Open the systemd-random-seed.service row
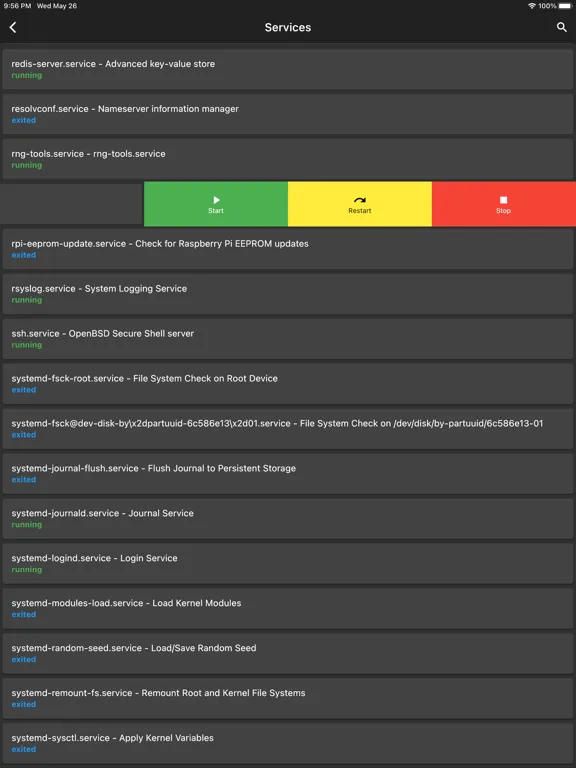This screenshot has height=768, width=576. pos(288,653)
